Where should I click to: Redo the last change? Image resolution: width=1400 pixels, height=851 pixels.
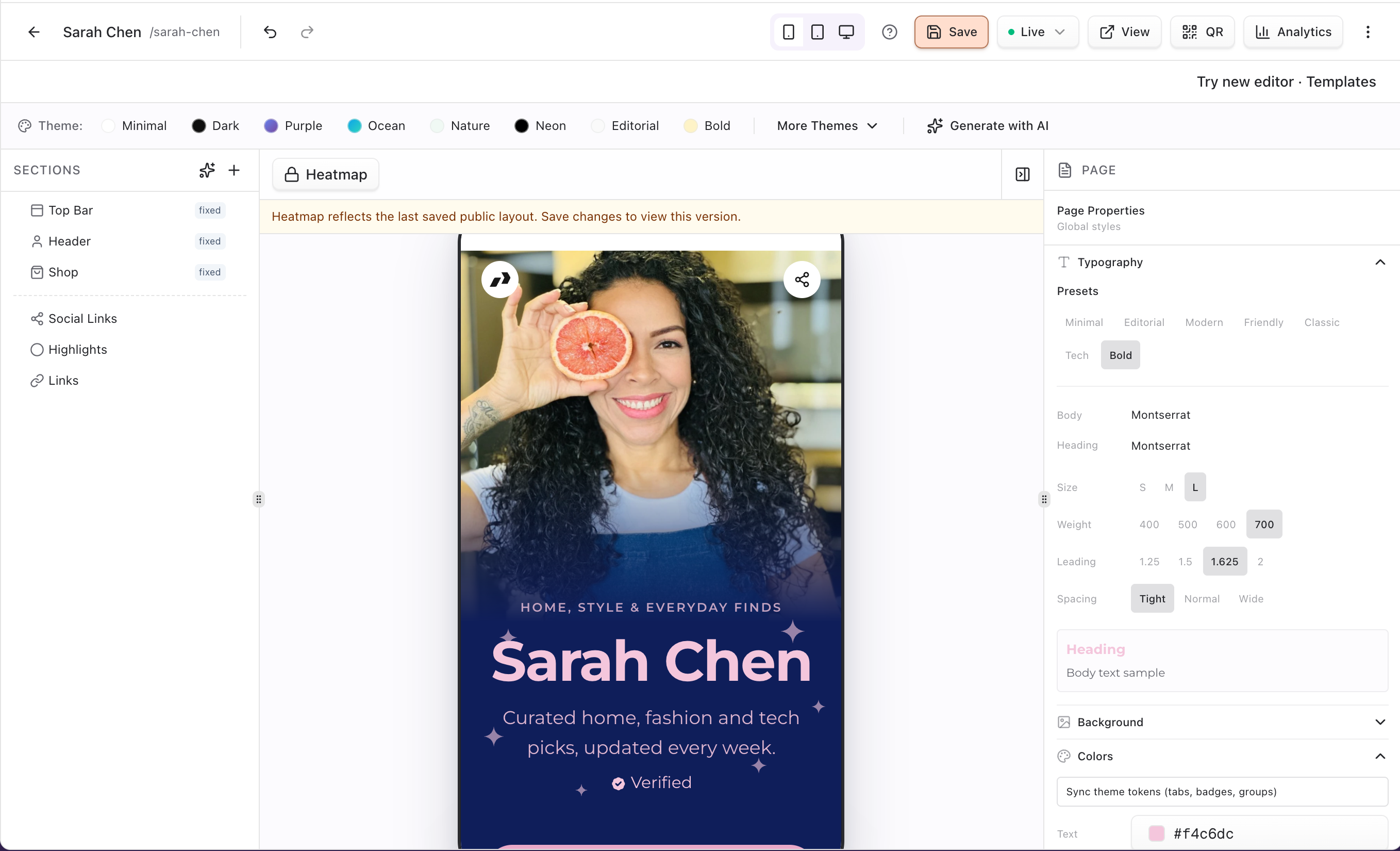pos(307,32)
